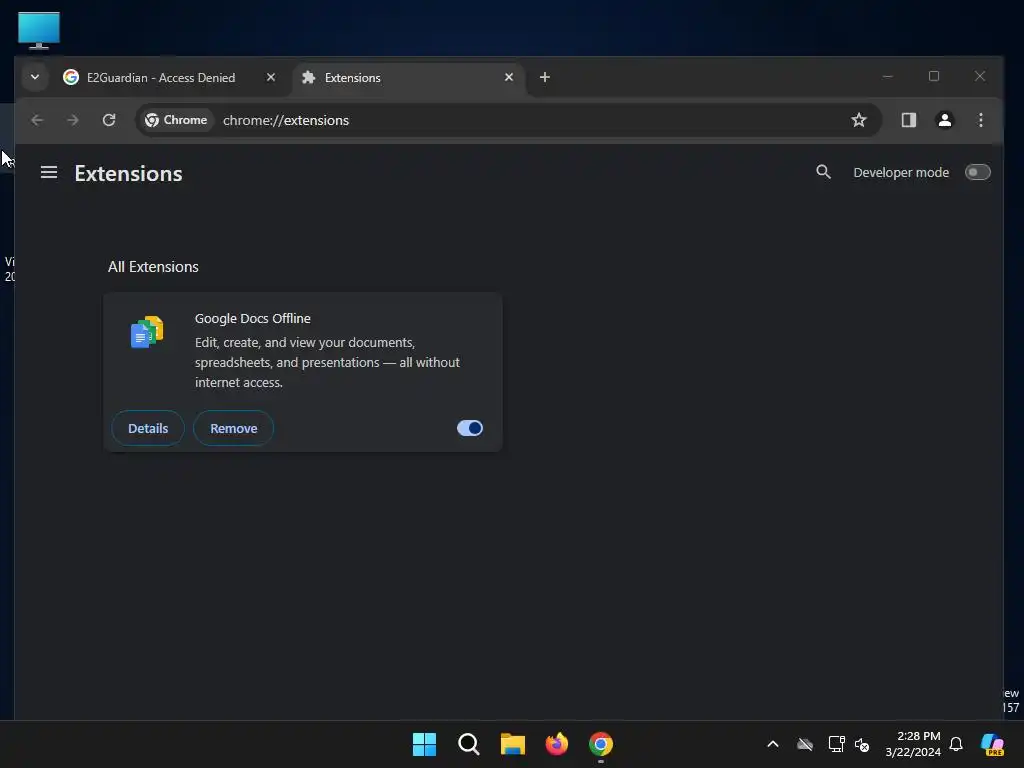This screenshot has height=768, width=1024.
Task: Select the Extensions browser tab
Action: point(408,78)
